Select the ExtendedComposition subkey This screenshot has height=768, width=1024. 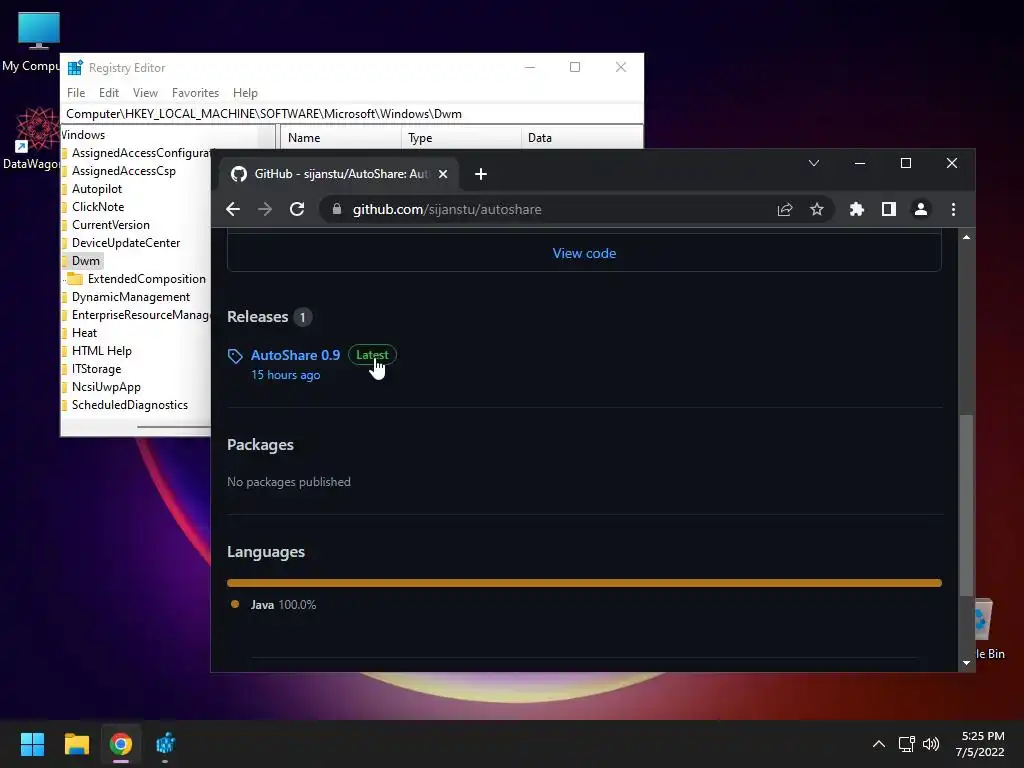[146, 279]
